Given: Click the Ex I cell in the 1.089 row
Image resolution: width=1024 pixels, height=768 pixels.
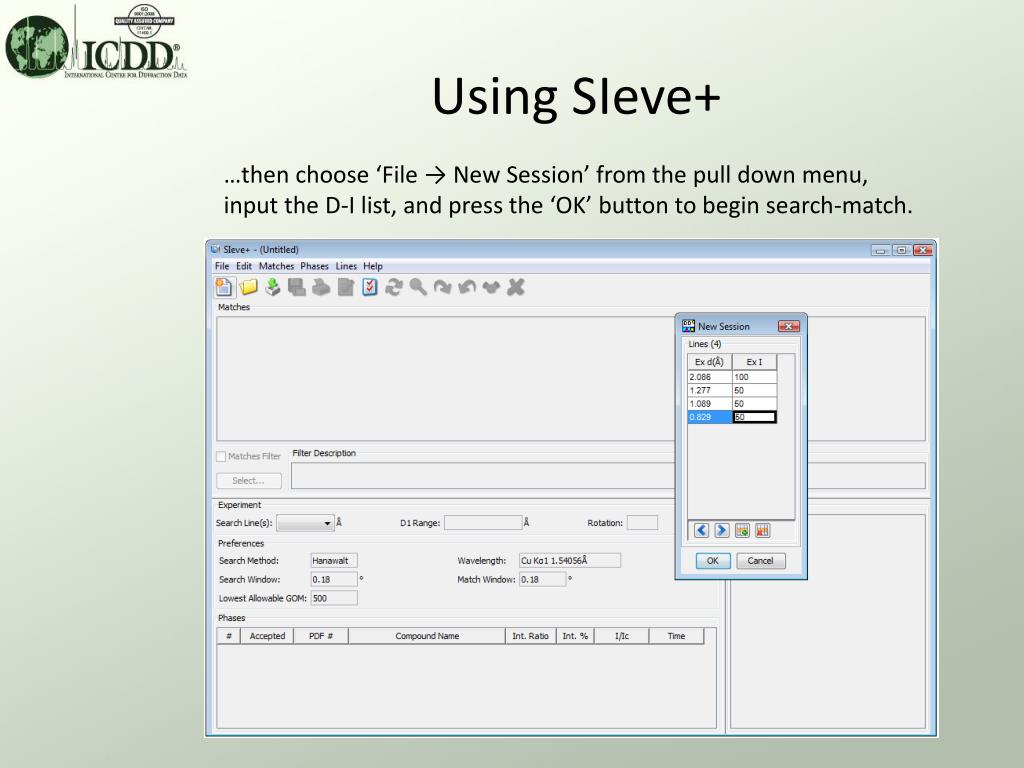Looking at the screenshot, I should [x=754, y=404].
